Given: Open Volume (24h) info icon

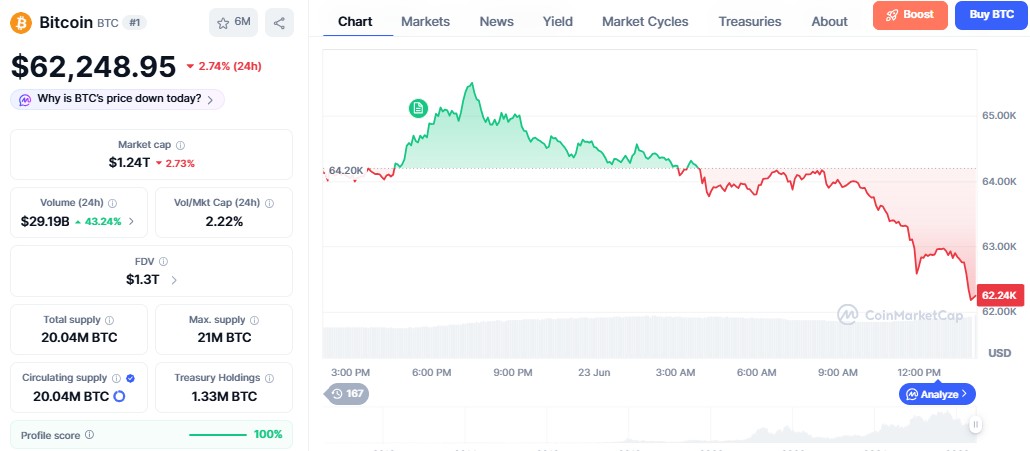Looking at the screenshot, I should pyautogui.click(x=113, y=204).
